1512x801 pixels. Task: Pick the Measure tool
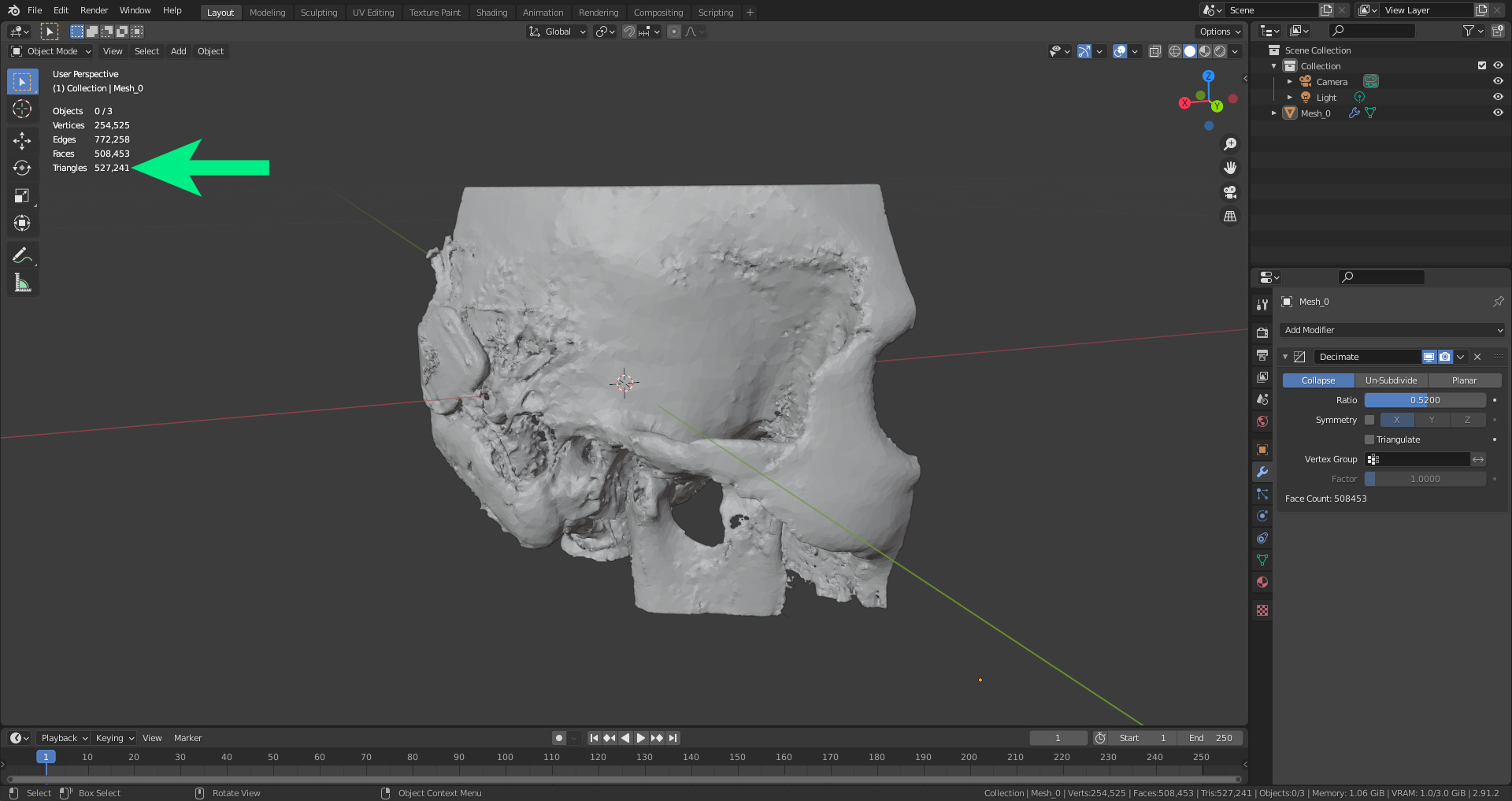tap(22, 283)
